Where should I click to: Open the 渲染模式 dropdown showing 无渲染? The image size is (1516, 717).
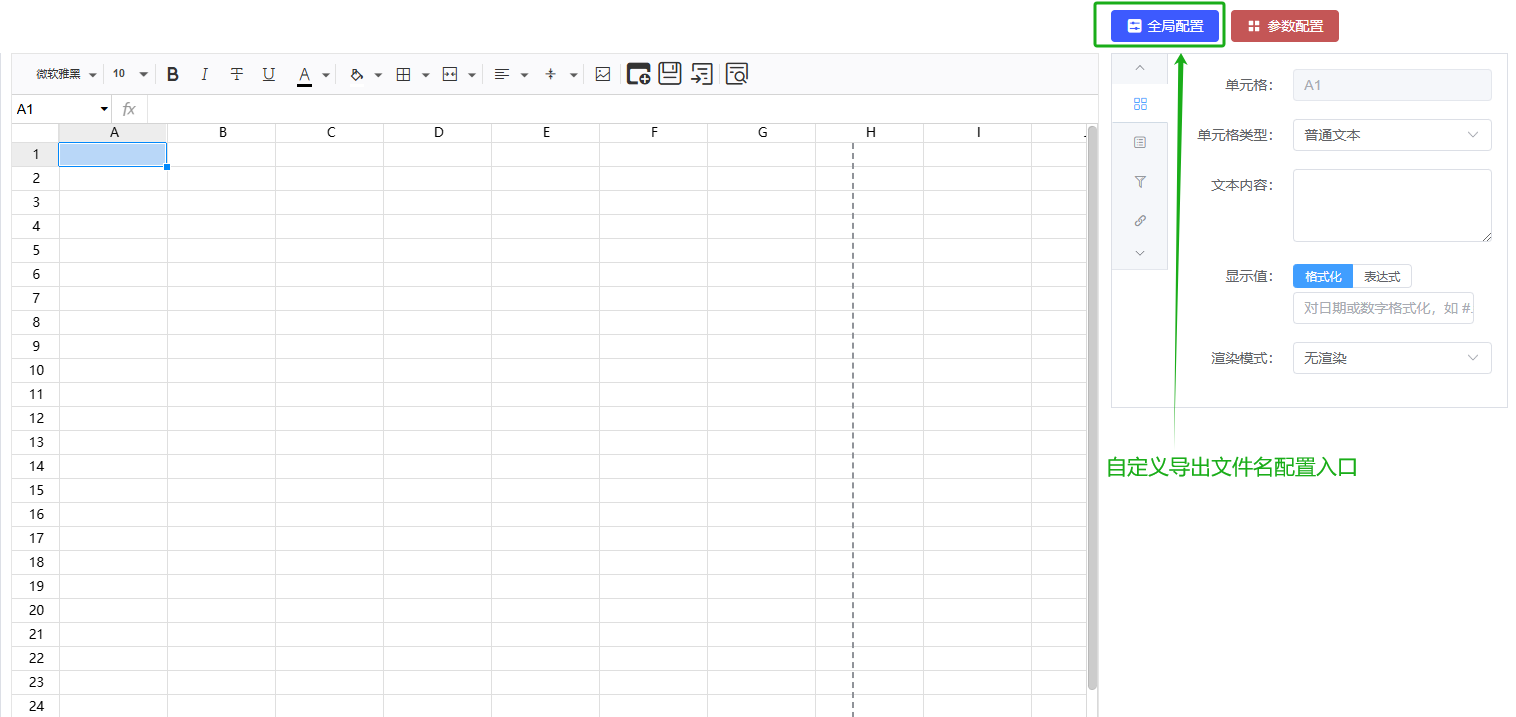[x=1391, y=358]
